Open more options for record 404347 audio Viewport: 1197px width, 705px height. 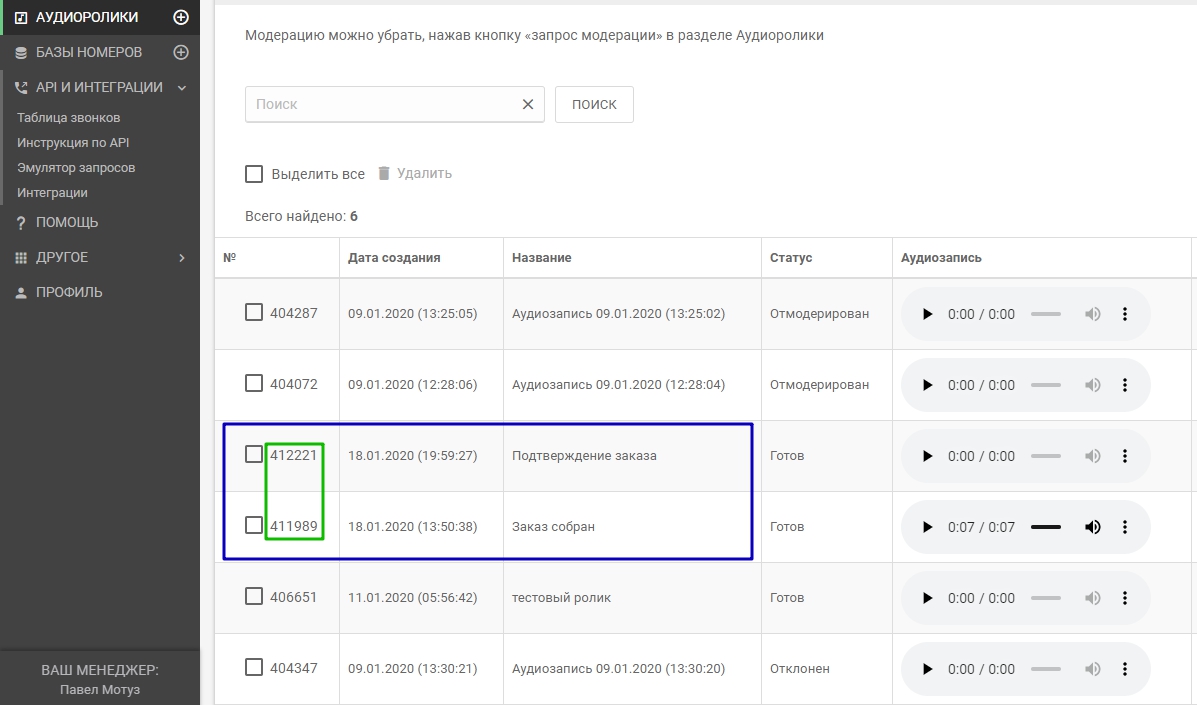1125,669
